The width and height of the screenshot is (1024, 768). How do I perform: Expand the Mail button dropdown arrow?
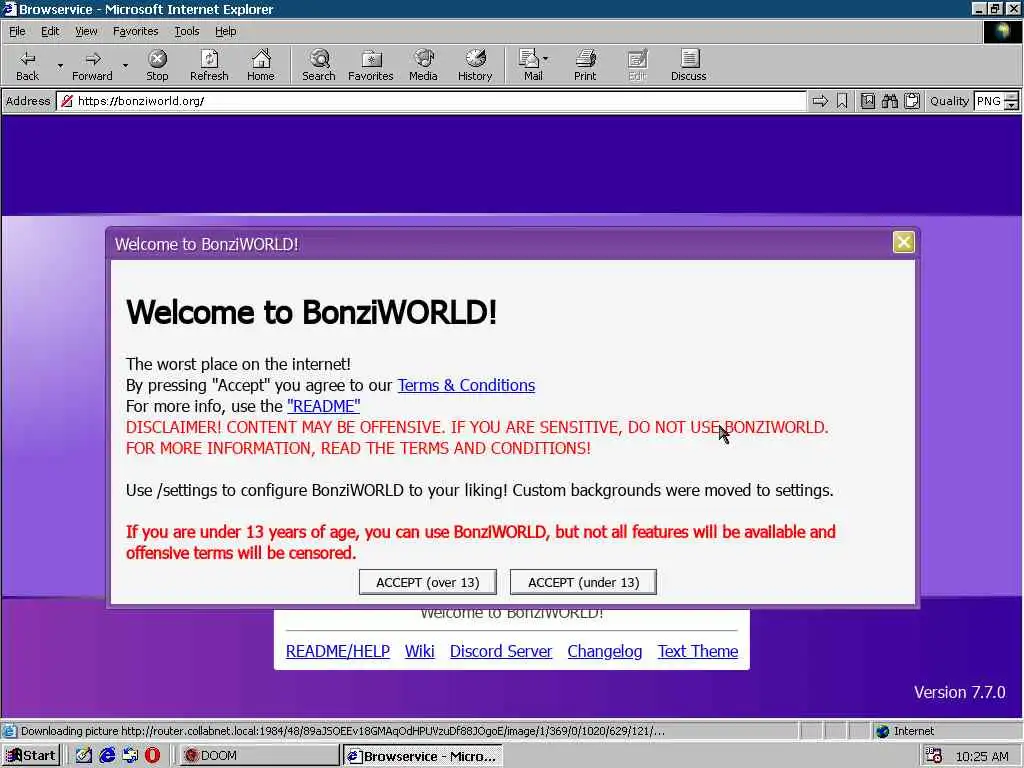(546, 58)
